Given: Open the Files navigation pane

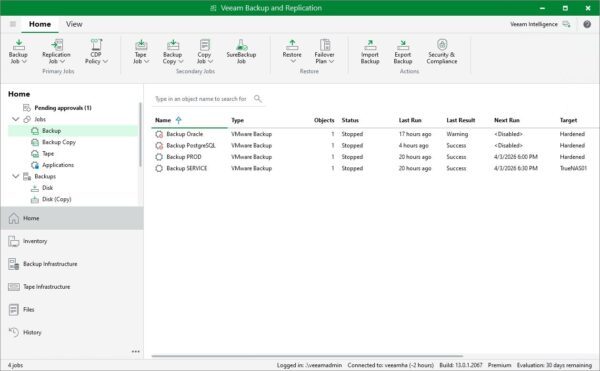Looking at the screenshot, I should 72,309.
